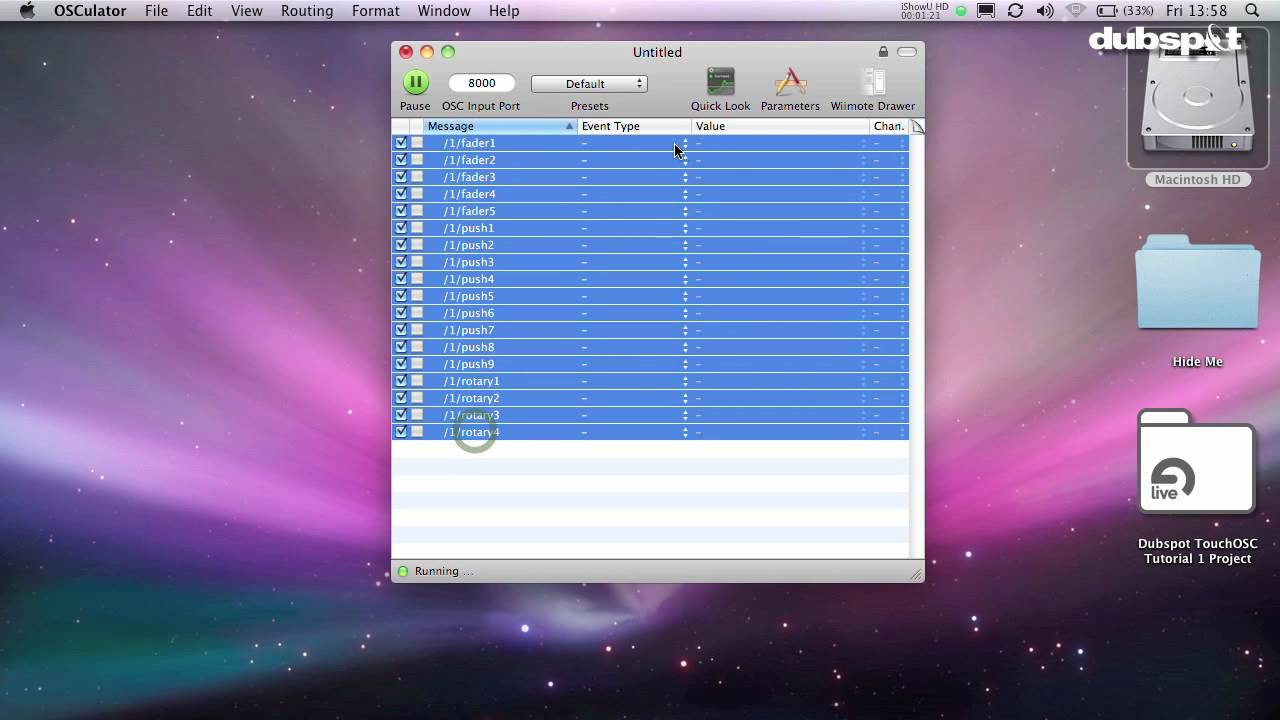
Task: Uncheck the /1/push1 checkbox
Action: point(401,228)
